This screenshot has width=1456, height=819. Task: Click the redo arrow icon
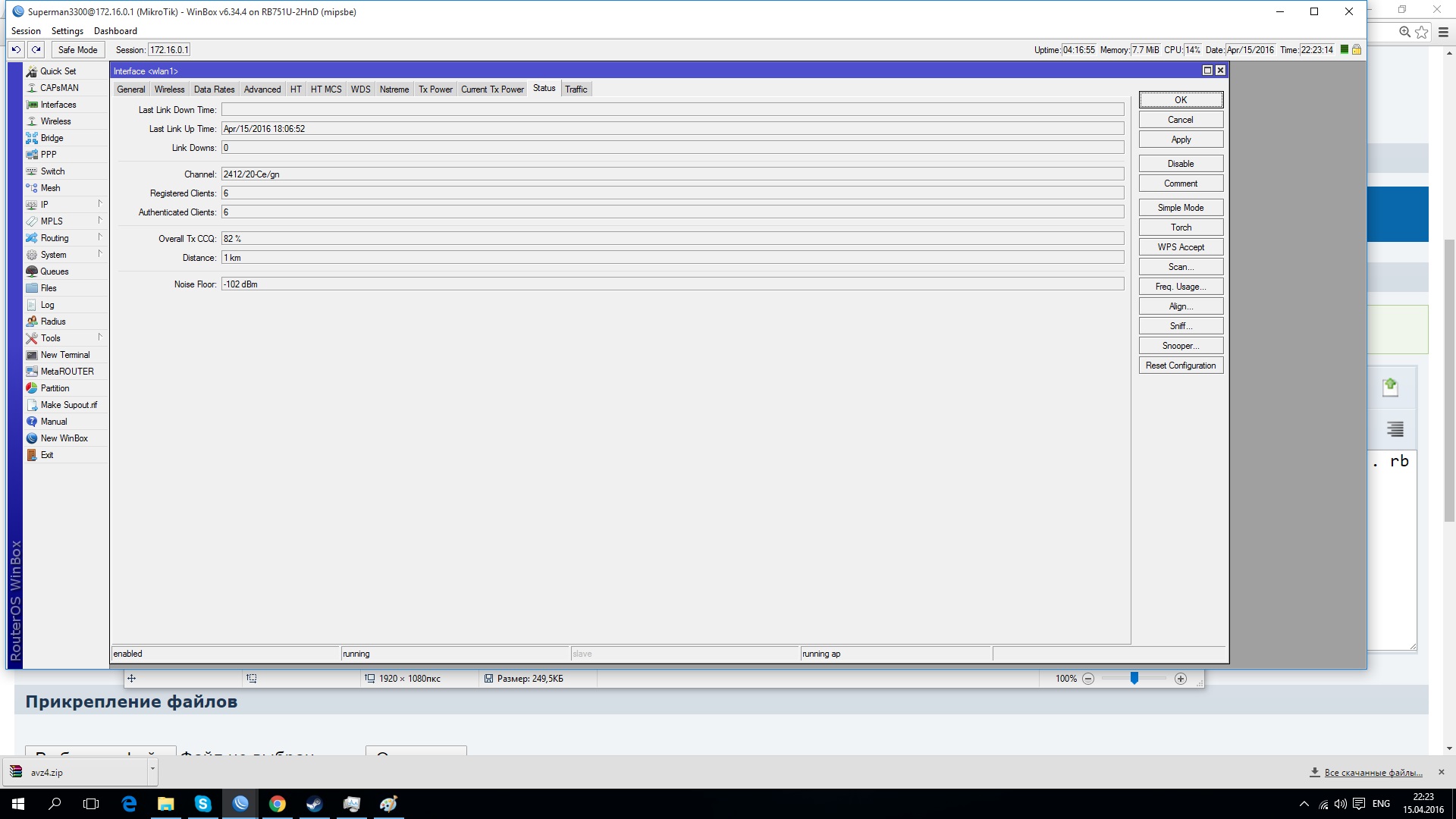point(36,50)
